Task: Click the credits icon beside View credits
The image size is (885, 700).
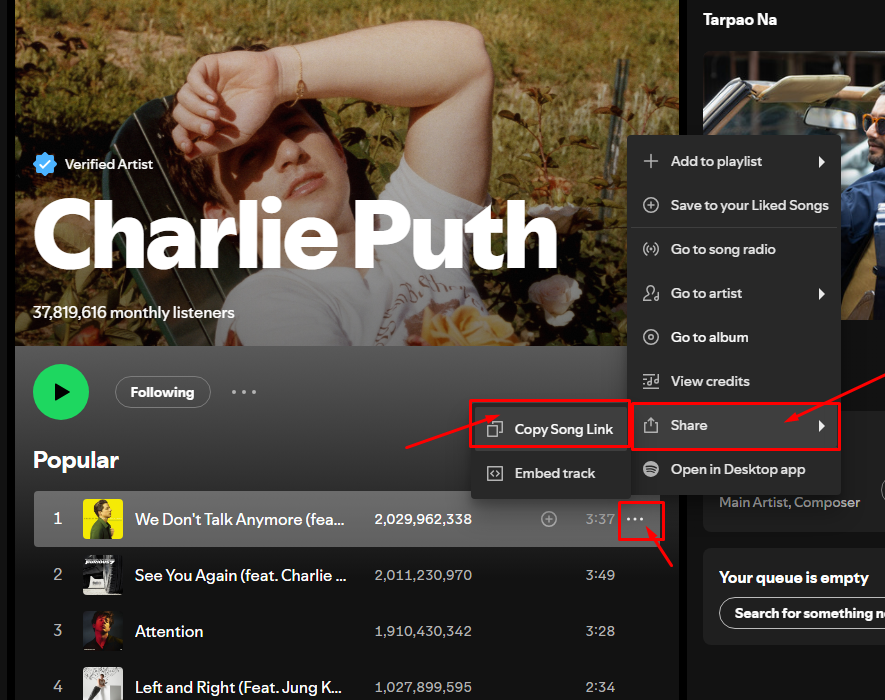Action: [x=651, y=381]
